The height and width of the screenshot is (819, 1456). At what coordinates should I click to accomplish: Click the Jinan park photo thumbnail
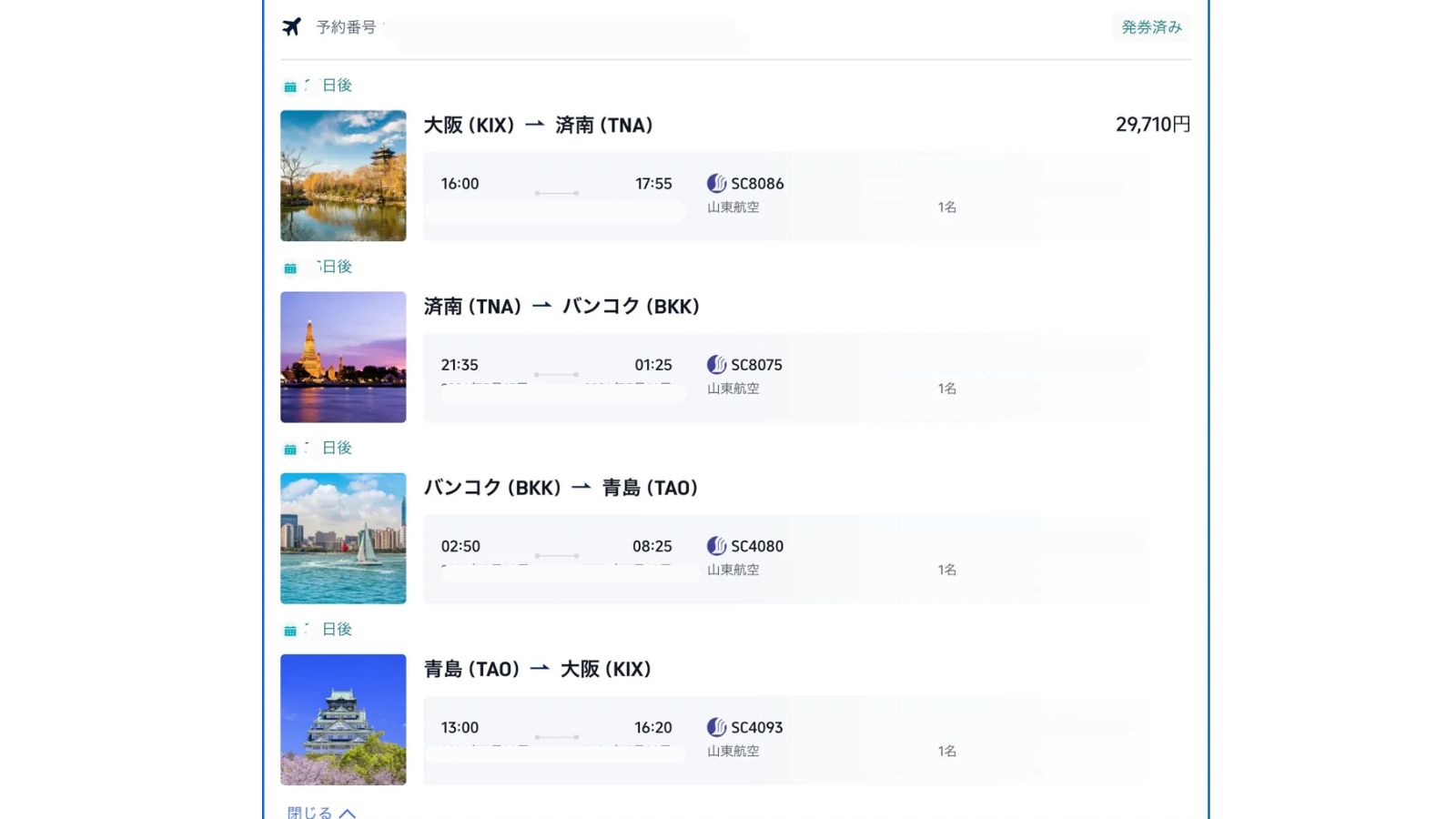[343, 175]
